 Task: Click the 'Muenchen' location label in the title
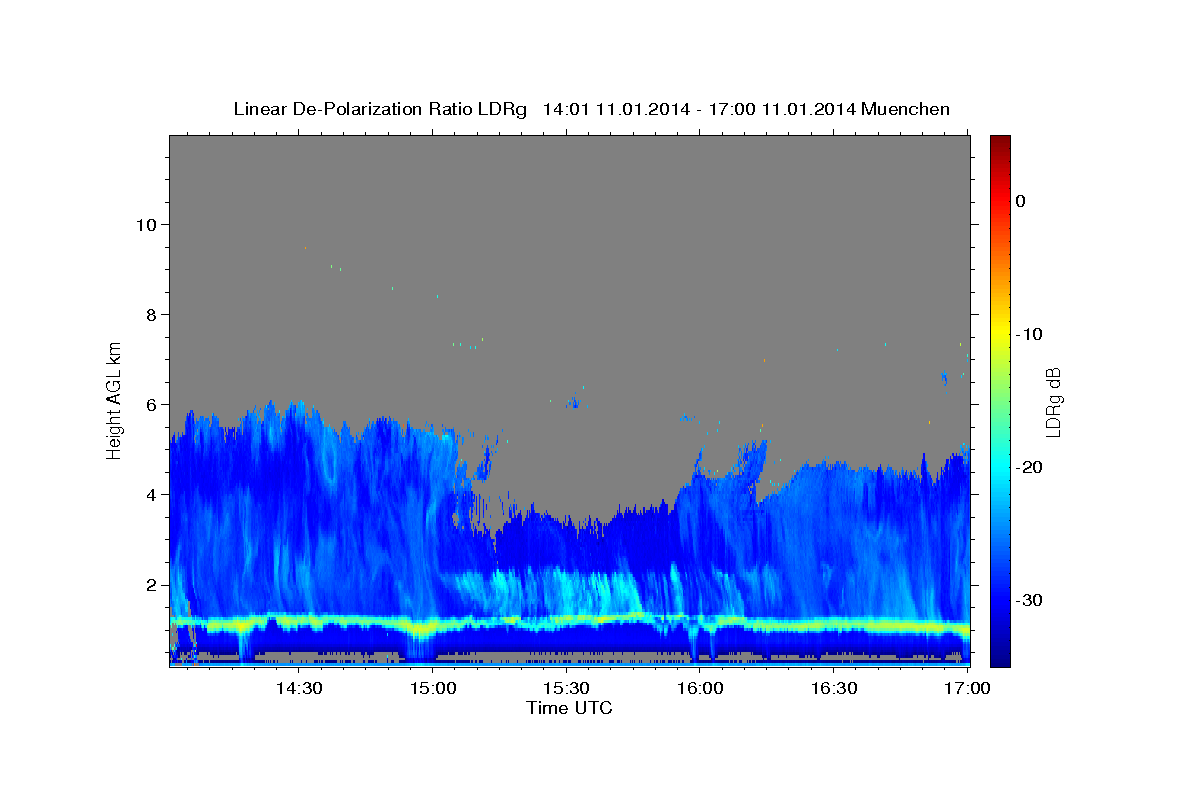point(906,109)
